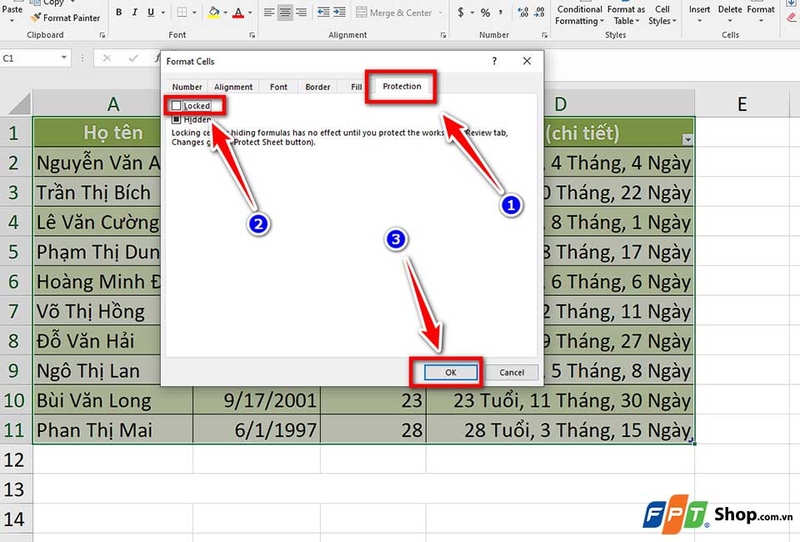The width and height of the screenshot is (800, 542).
Task: Apply the red Font Color
Action: (x=238, y=12)
